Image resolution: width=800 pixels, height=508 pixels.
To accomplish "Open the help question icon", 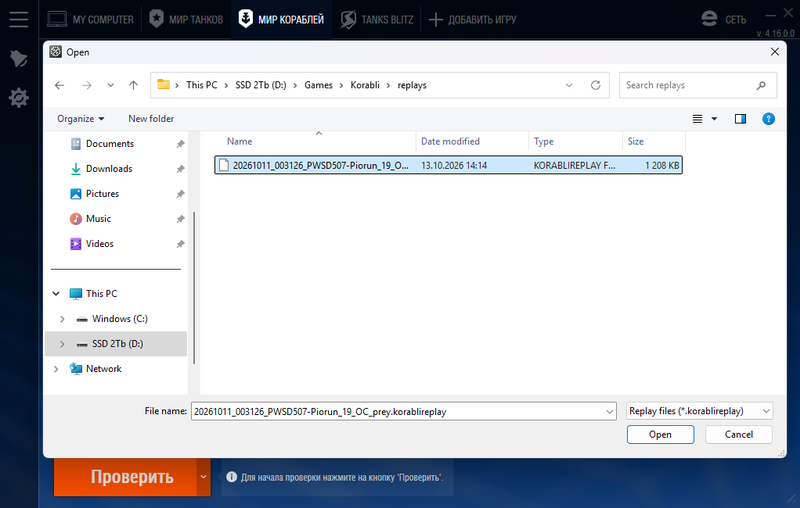I will [768, 119].
